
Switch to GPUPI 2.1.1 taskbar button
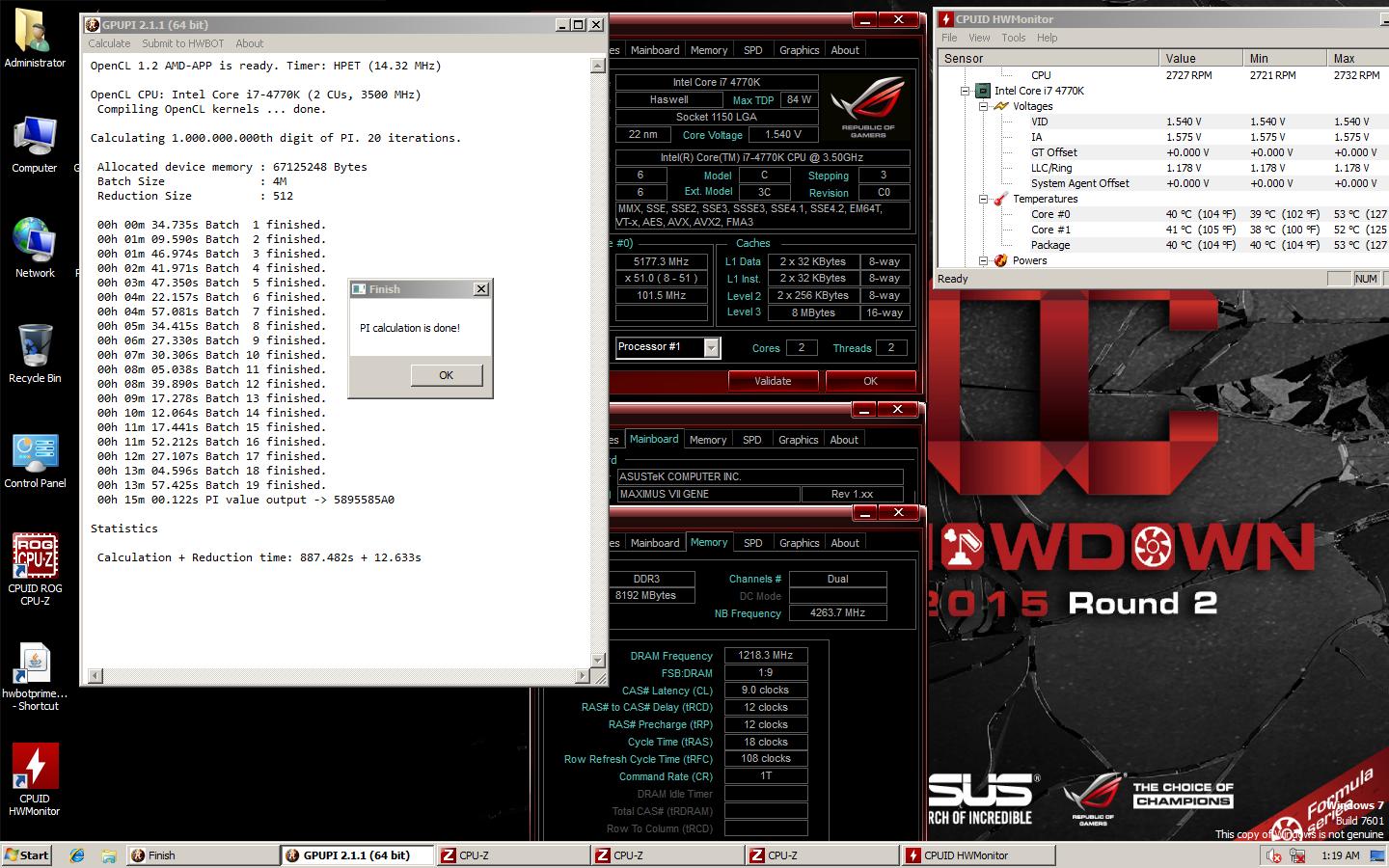(x=357, y=855)
